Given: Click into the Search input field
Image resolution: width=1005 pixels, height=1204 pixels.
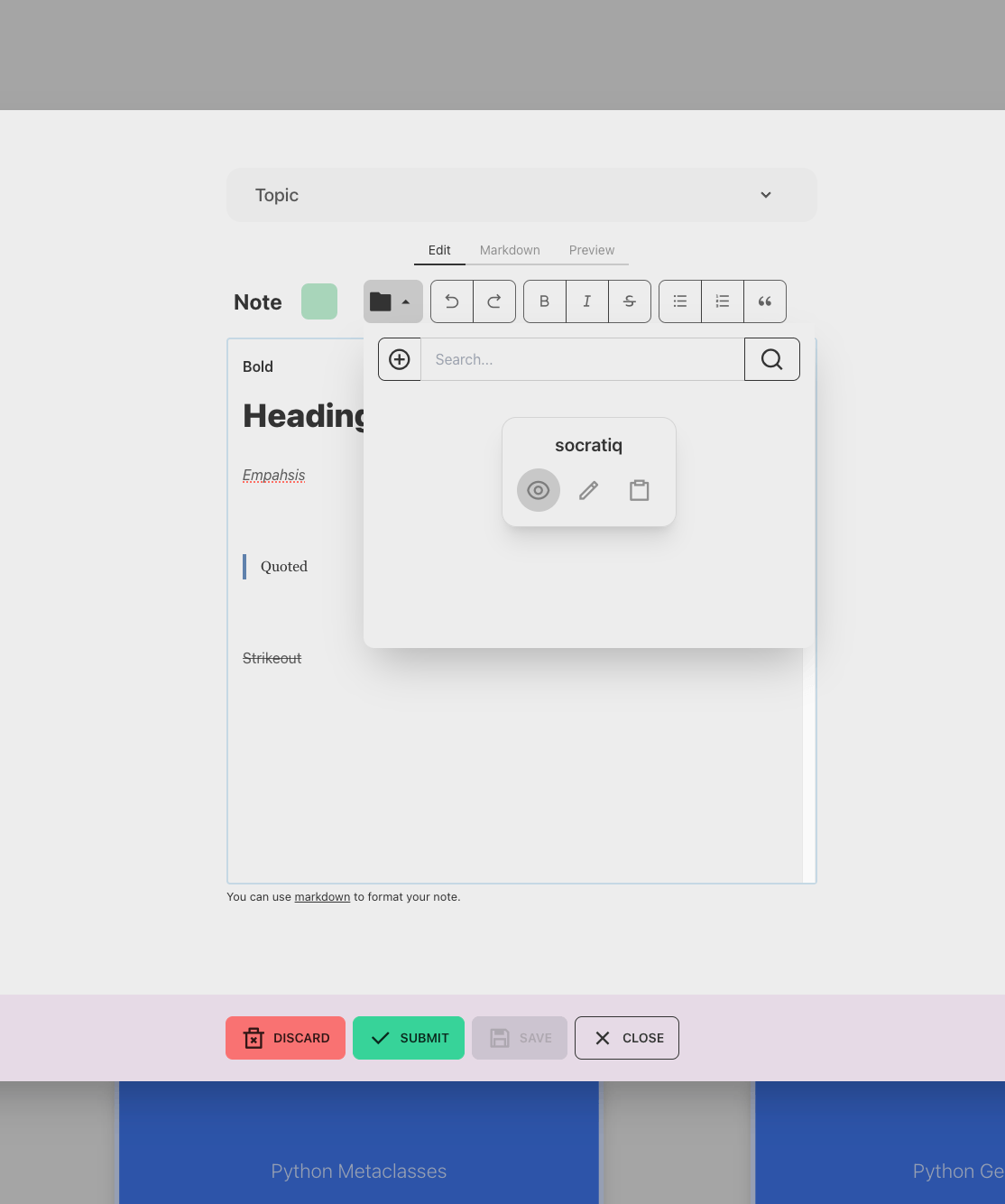Looking at the screenshot, I should (x=583, y=359).
